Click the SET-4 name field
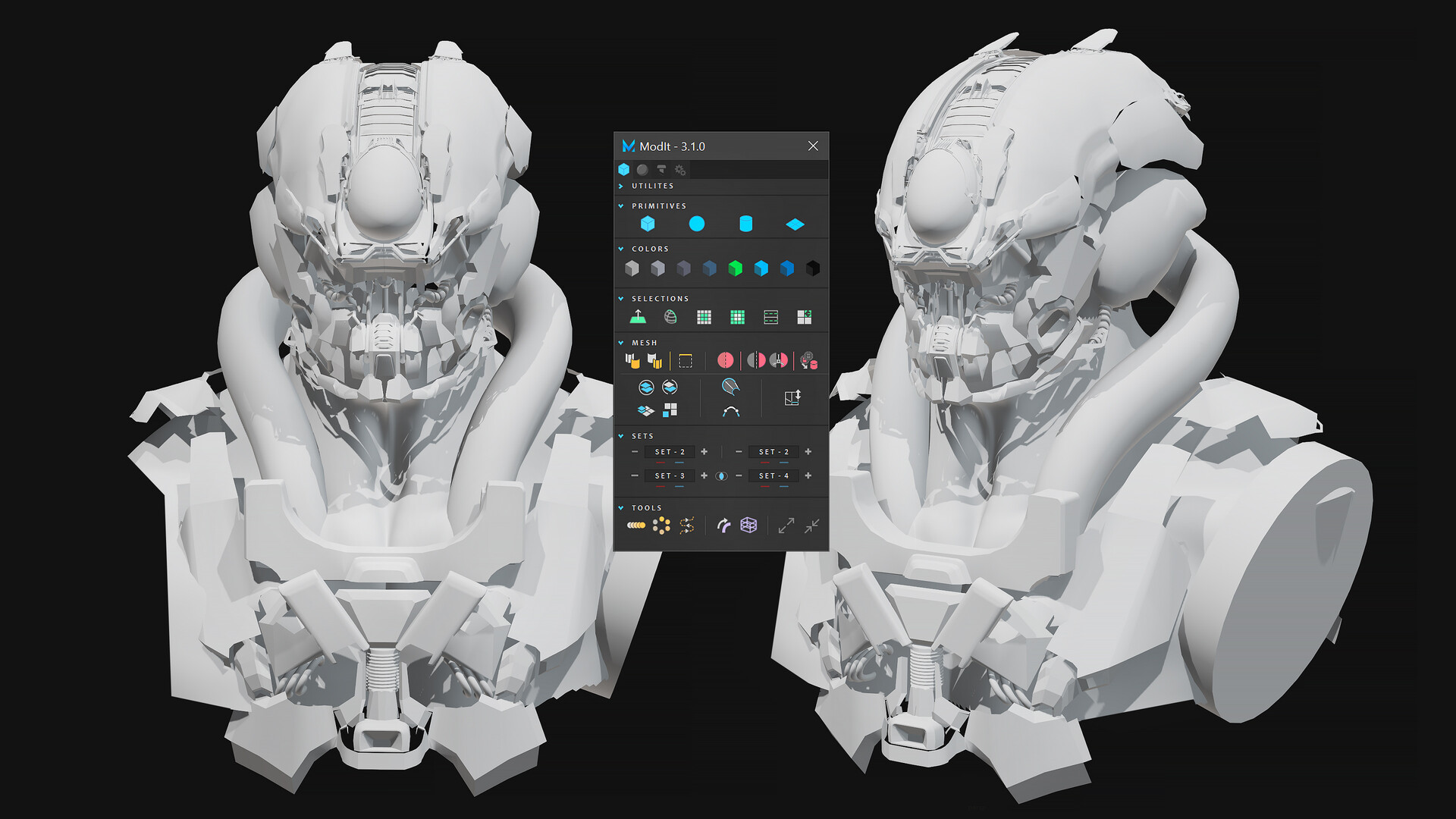The height and width of the screenshot is (819, 1456). coord(773,476)
